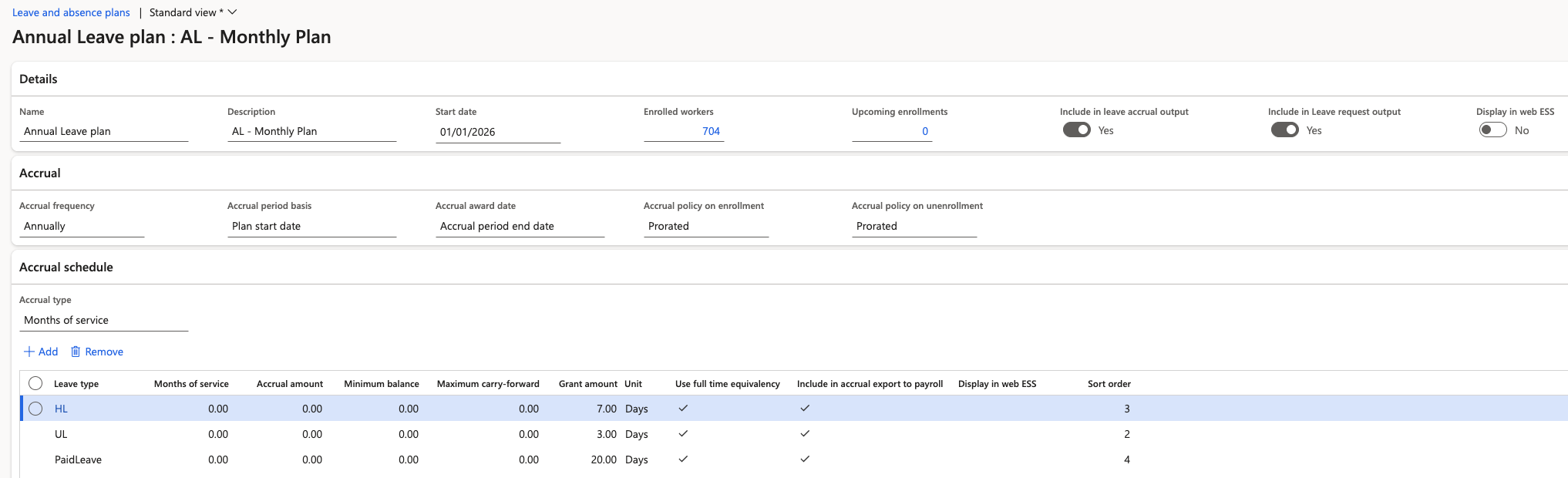Expand the Standard view dropdown chevron

[233, 12]
